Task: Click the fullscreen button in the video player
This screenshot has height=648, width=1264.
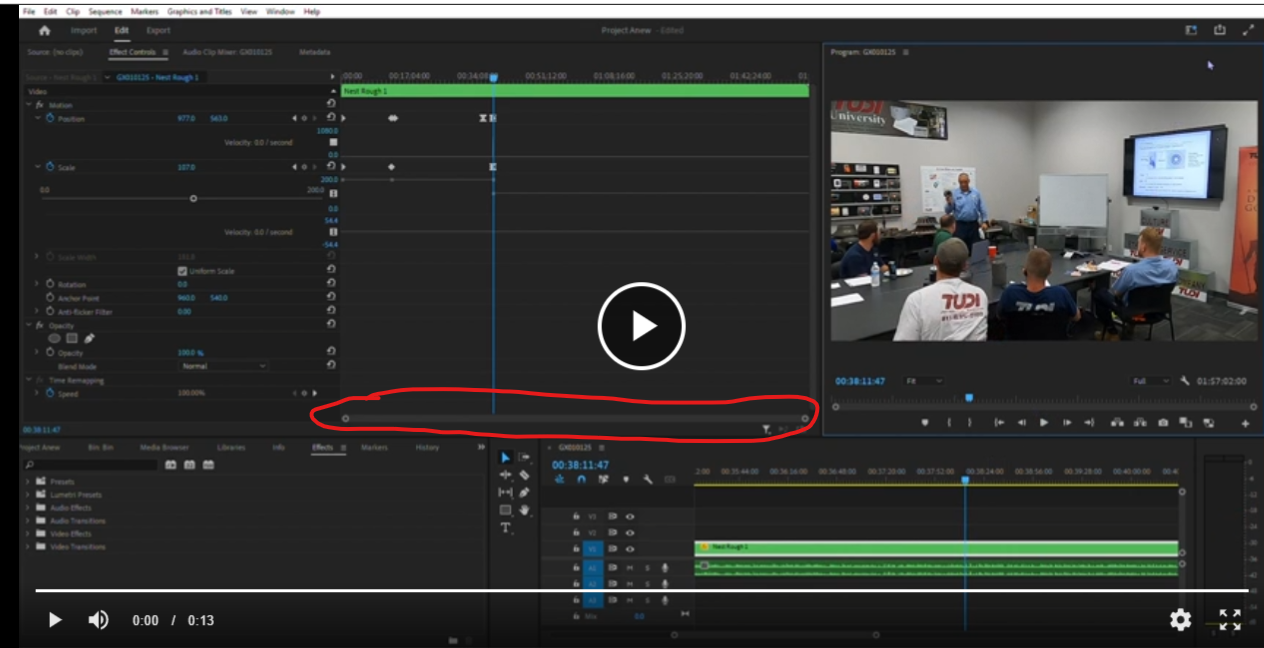Action: point(1232,620)
